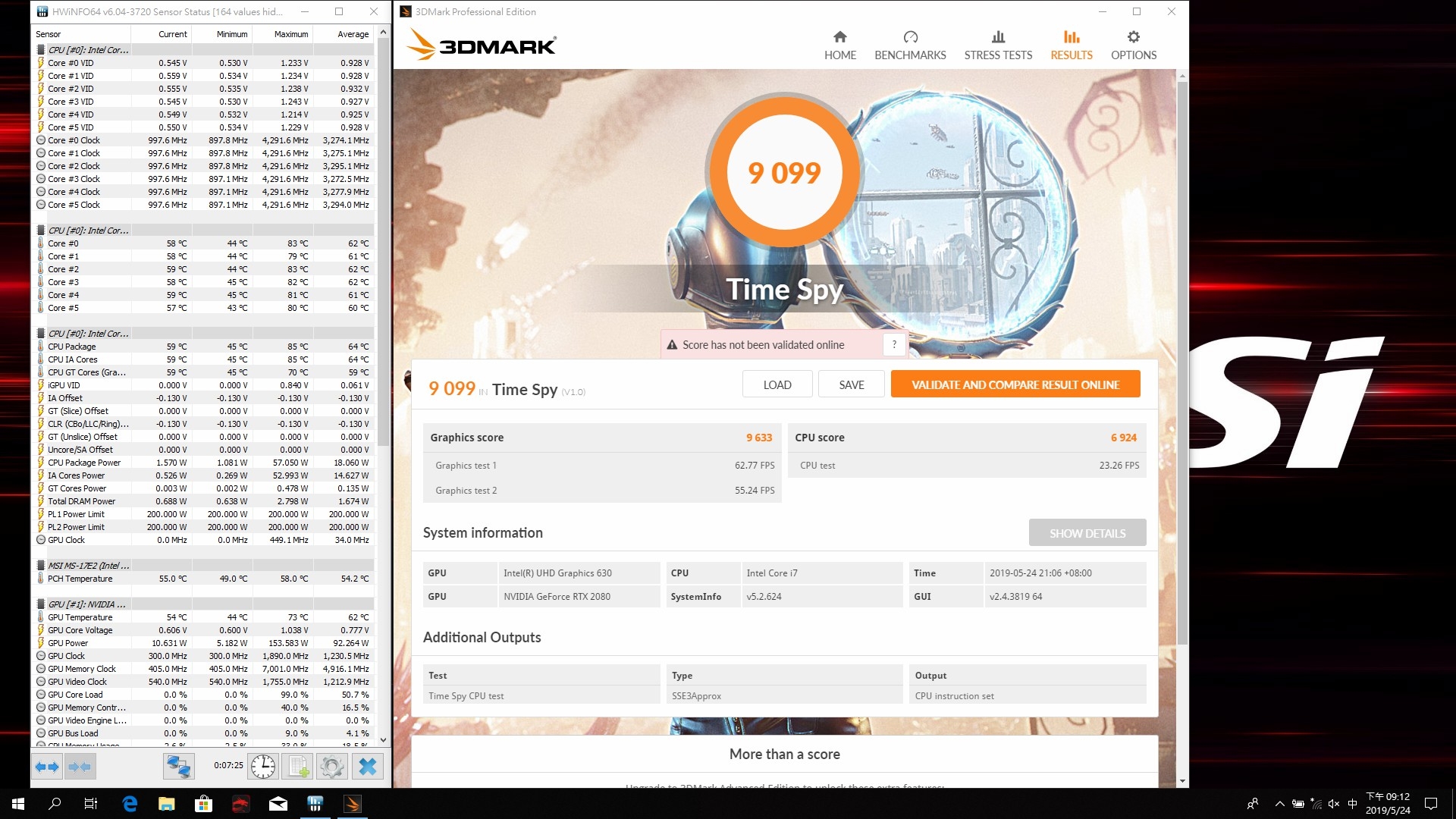Select GPU Temperature sensor row
The width and height of the screenshot is (1456, 819).
tap(203, 617)
